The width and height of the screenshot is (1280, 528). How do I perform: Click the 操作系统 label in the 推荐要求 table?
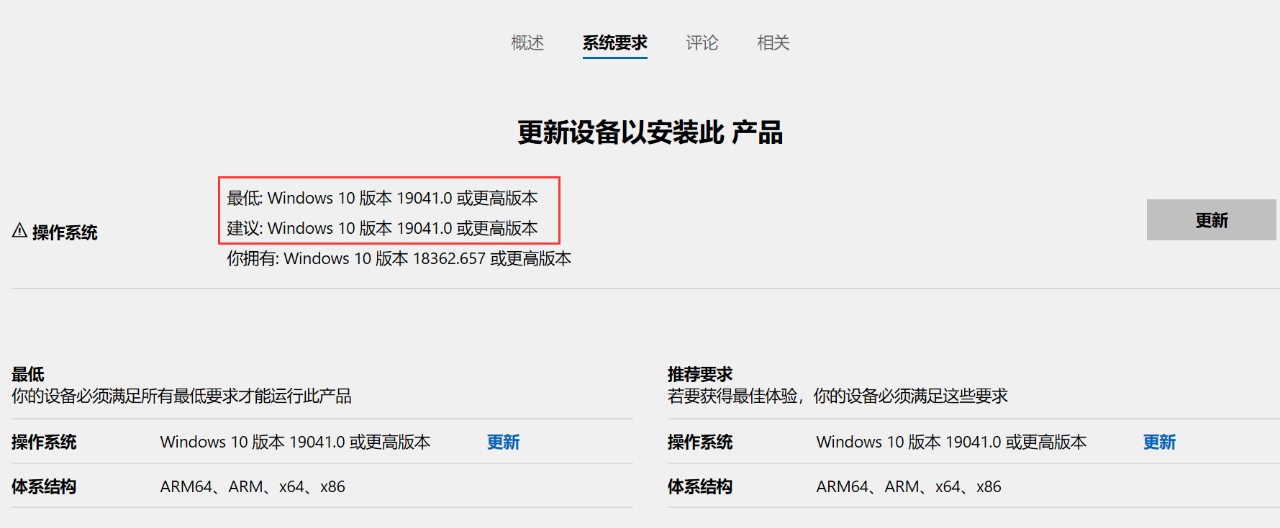coord(700,442)
